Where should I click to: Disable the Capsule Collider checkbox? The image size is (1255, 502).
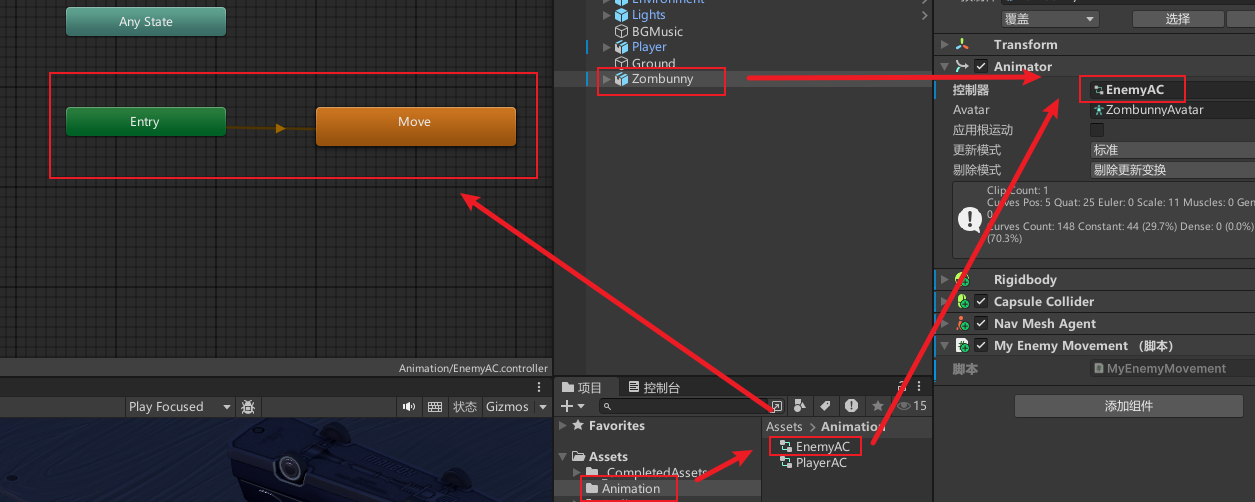point(981,302)
